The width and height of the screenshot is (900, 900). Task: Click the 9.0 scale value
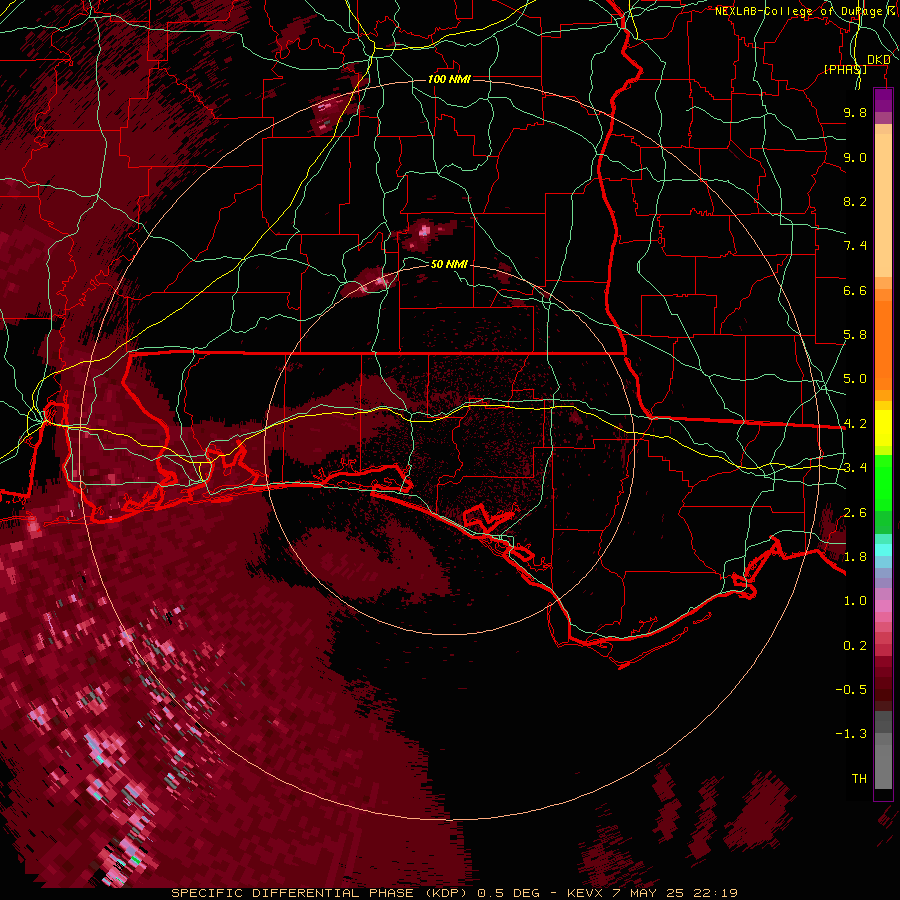855,157
